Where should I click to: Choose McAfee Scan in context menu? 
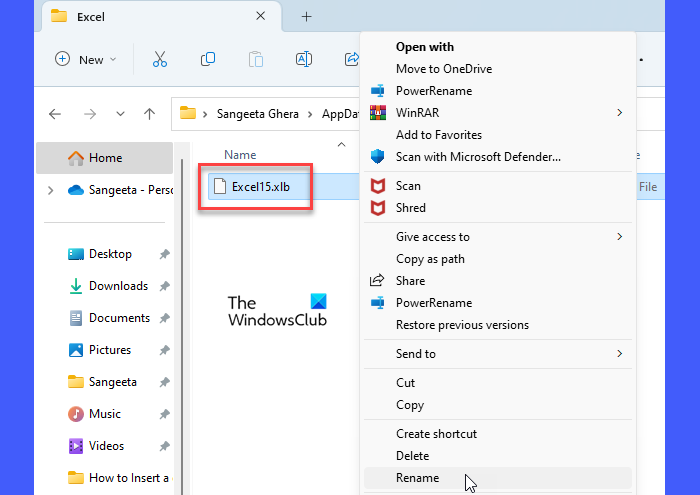(x=498, y=186)
